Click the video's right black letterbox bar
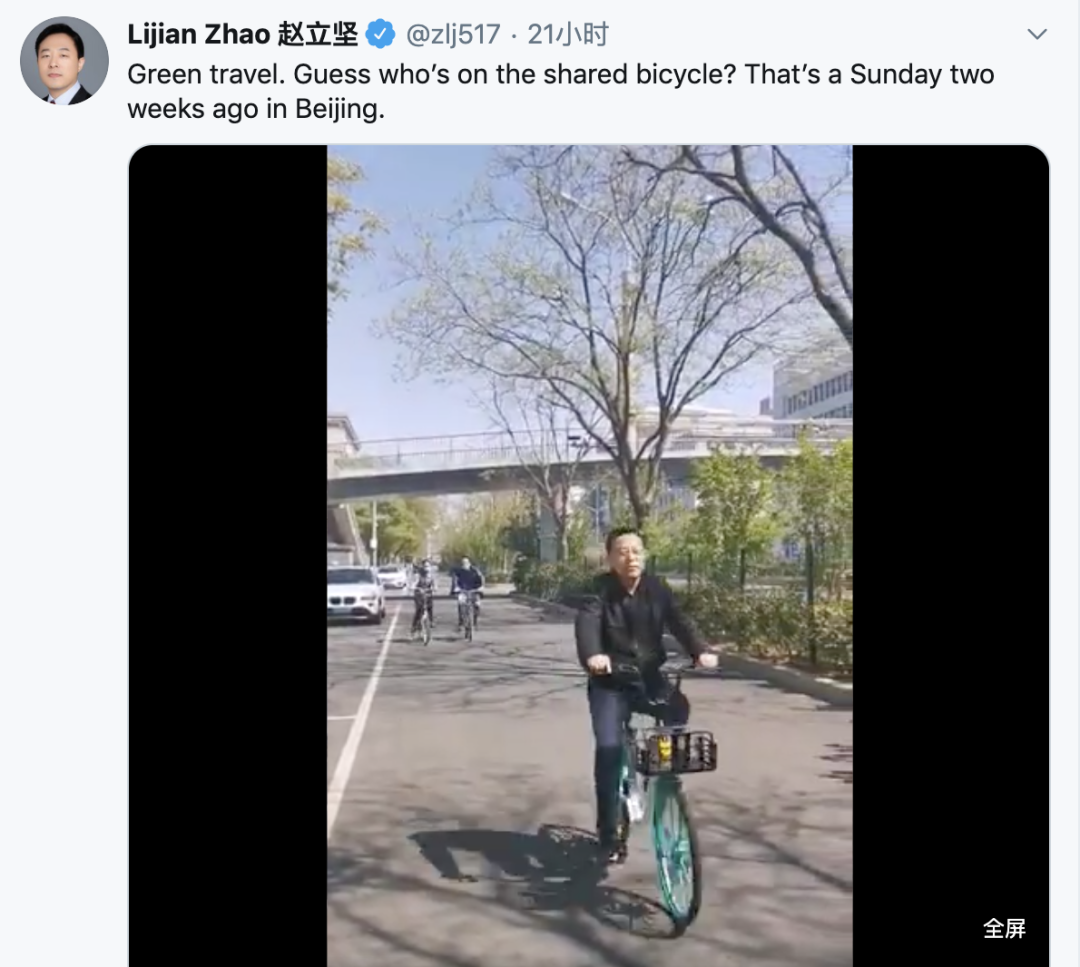 pos(950,550)
